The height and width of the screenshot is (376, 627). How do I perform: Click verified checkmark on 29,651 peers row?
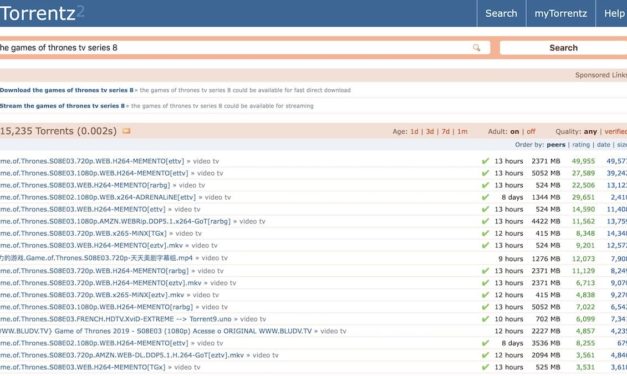pos(485,197)
